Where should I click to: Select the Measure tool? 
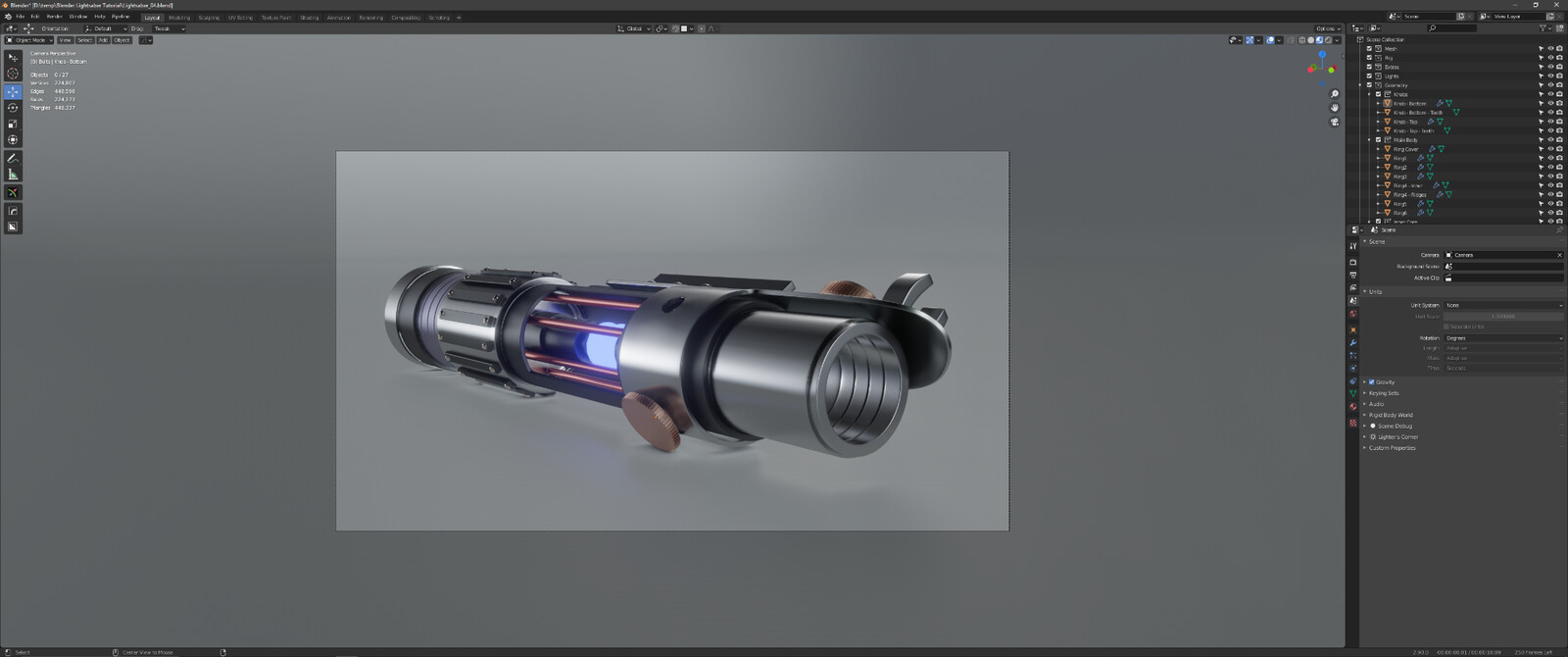point(13,175)
